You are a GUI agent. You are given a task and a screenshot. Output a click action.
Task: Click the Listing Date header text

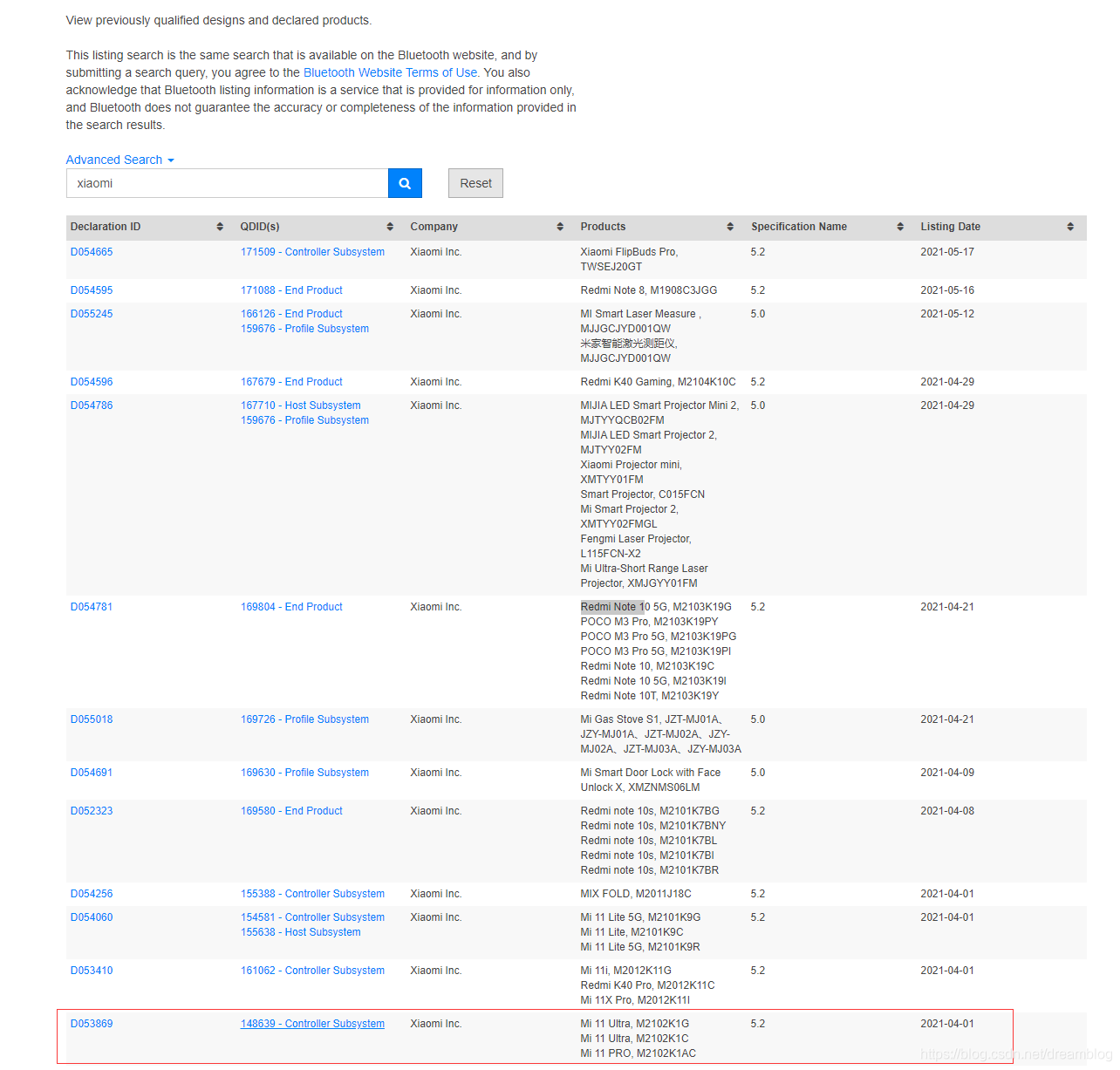pyautogui.click(x=950, y=227)
